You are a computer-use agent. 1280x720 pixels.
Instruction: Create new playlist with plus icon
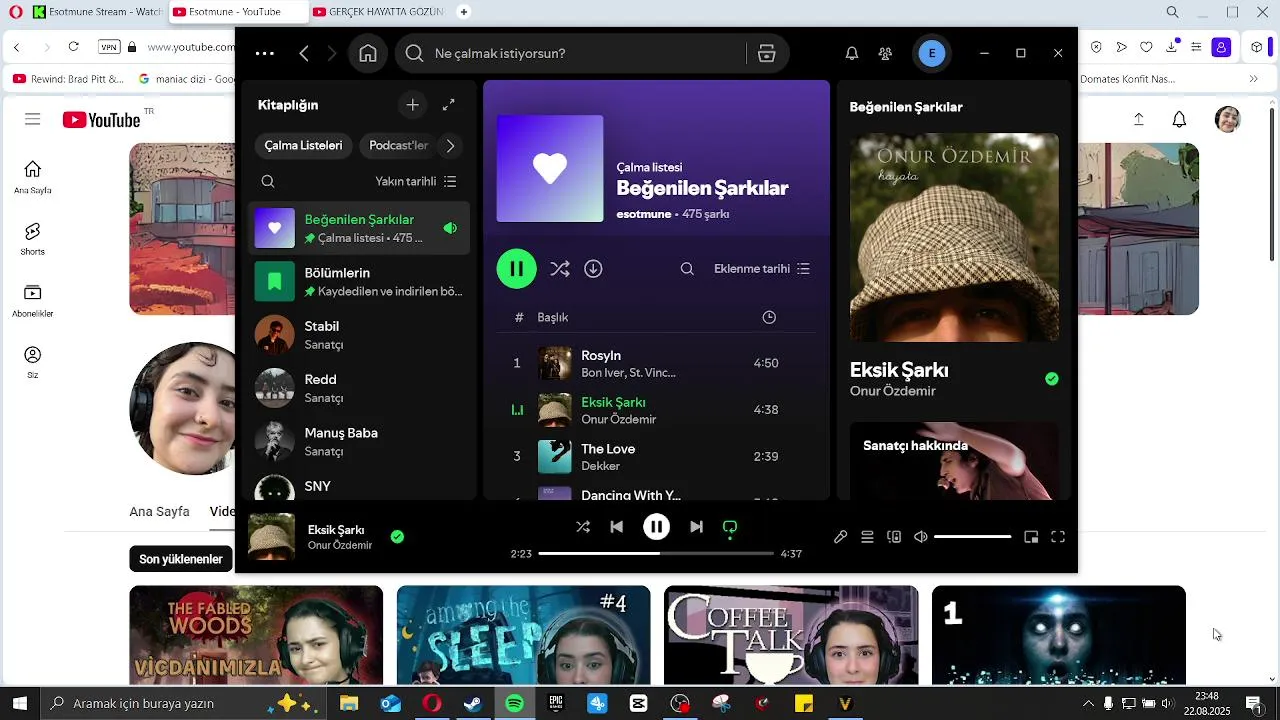(412, 105)
